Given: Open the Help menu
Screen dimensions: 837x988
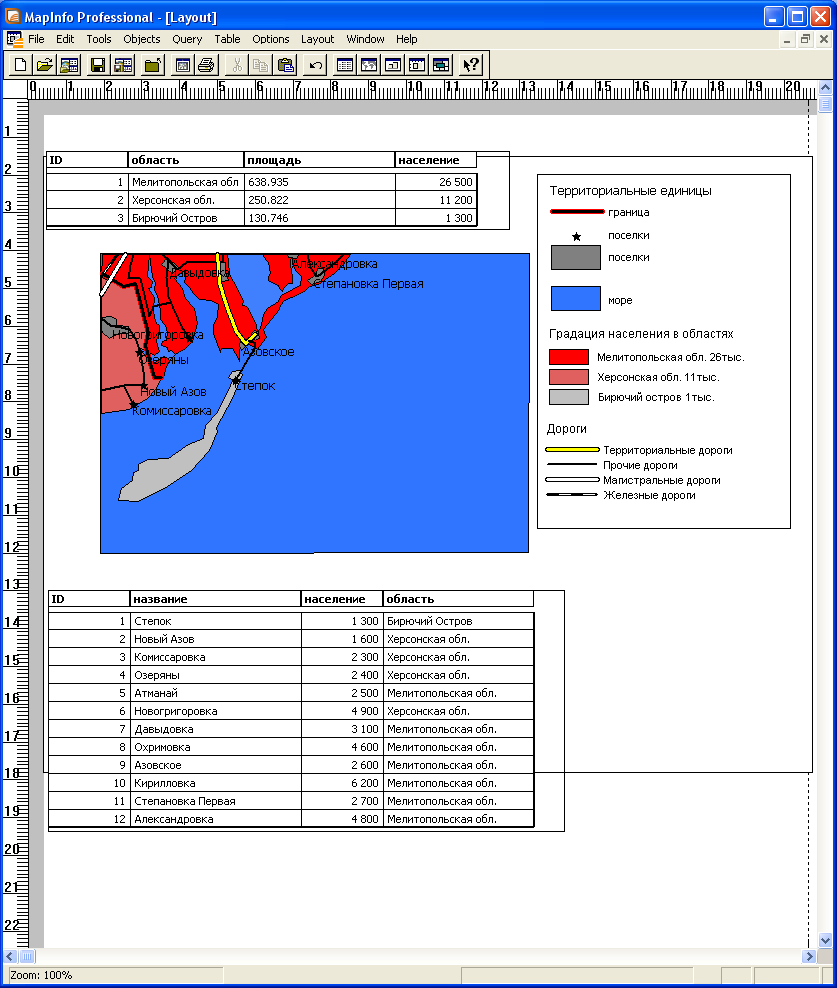Looking at the screenshot, I should click(407, 39).
